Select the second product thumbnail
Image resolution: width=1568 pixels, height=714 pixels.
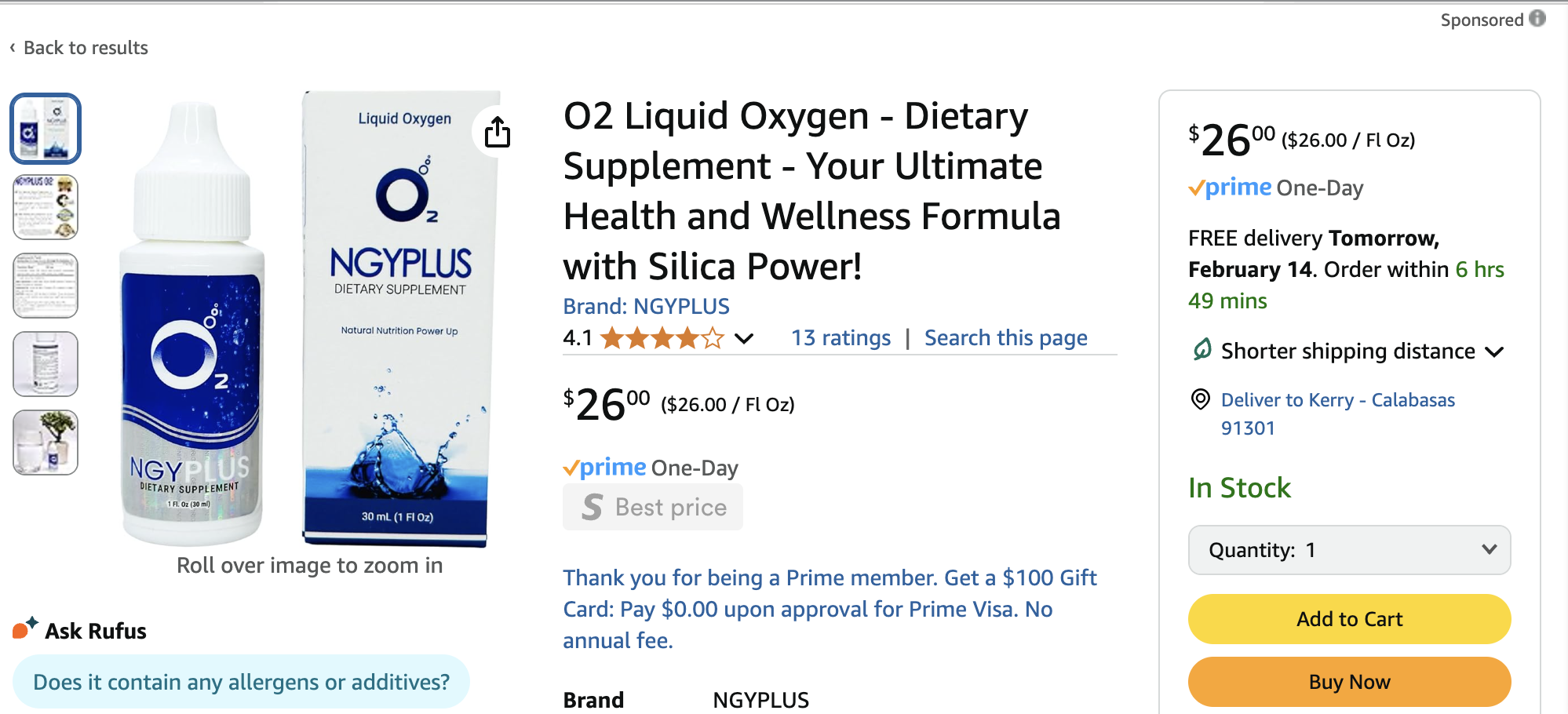pyautogui.click(x=46, y=207)
